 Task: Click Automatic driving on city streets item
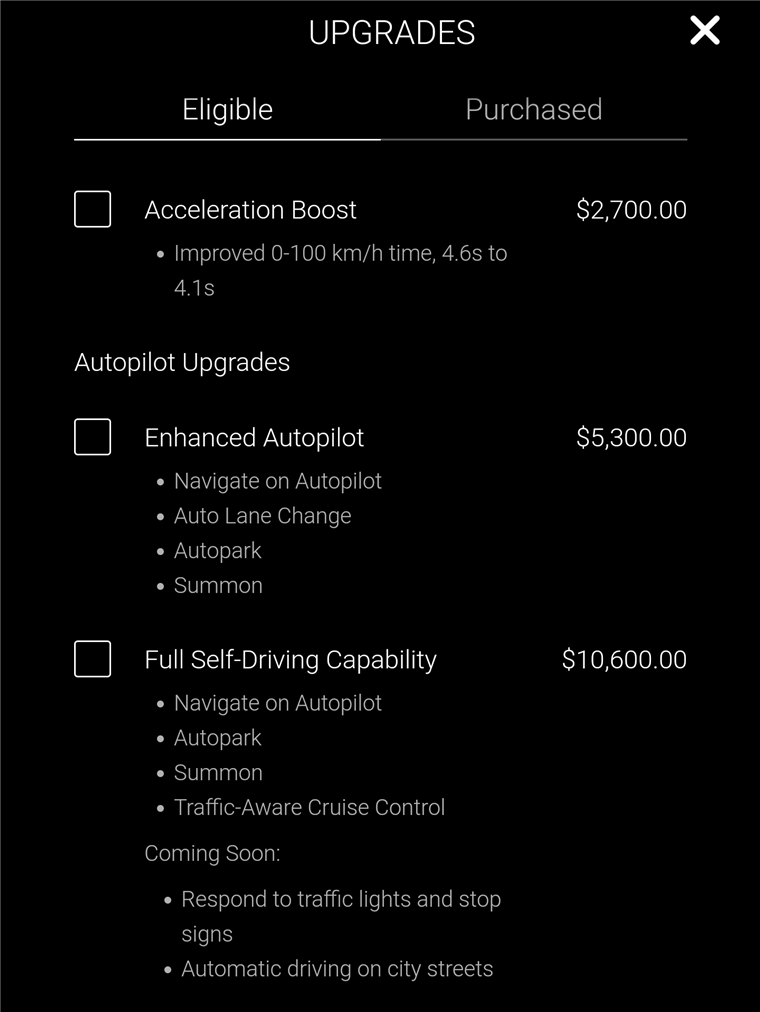tap(337, 969)
